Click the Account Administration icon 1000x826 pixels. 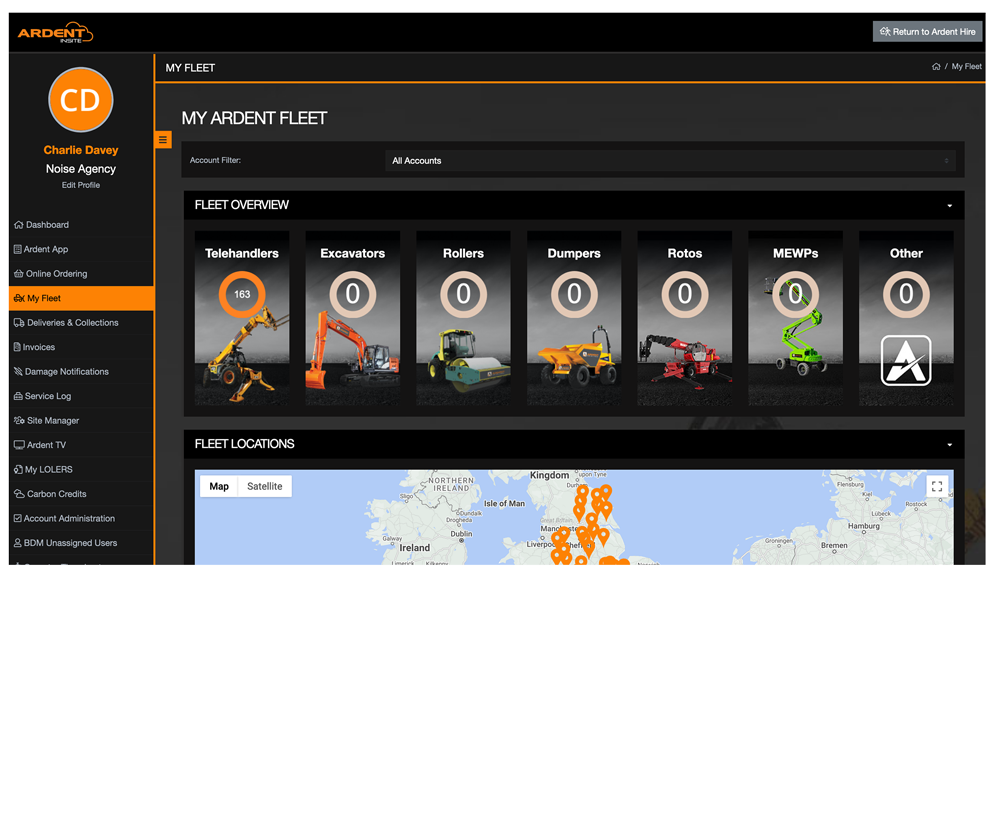tap(18, 519)
